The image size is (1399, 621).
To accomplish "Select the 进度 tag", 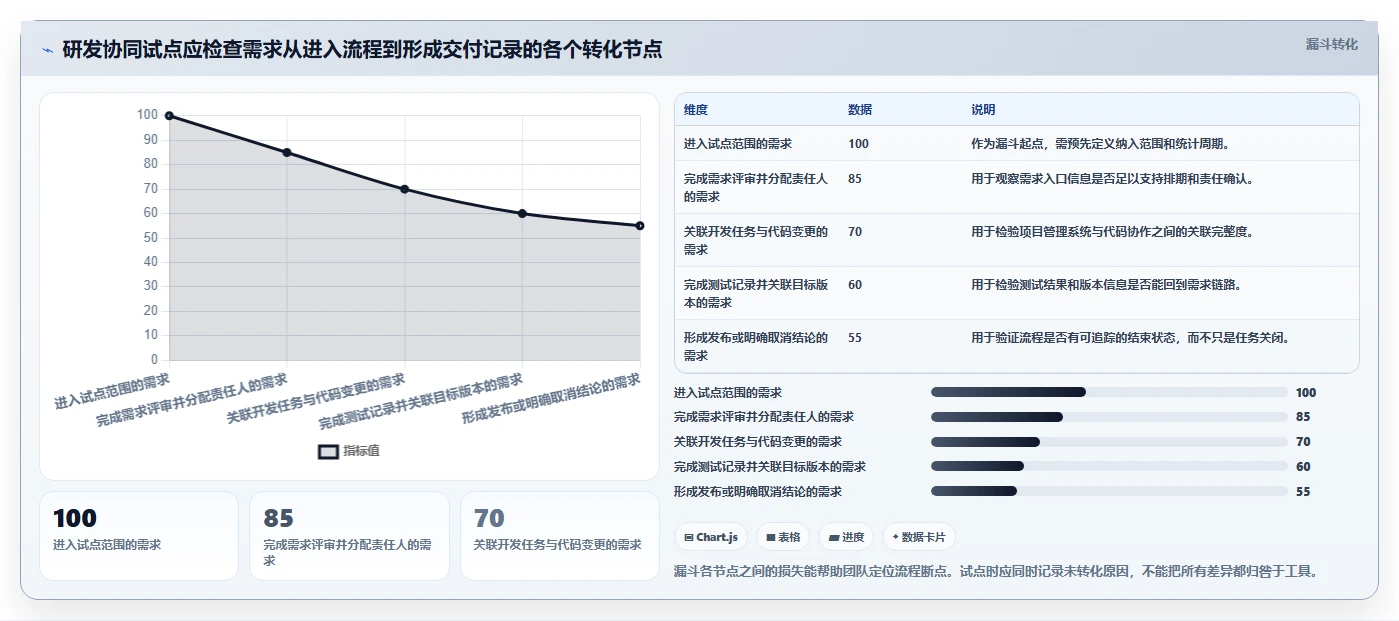I will (846, 537).
